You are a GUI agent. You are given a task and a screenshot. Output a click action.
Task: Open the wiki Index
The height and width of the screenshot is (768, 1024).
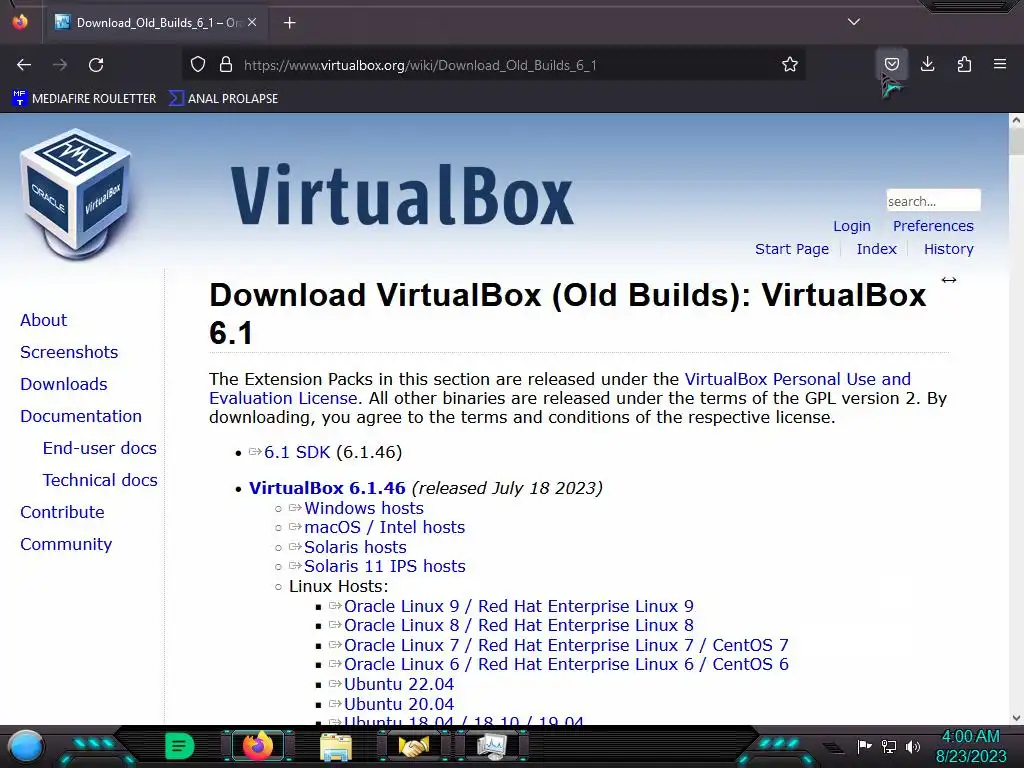(876, 249)
